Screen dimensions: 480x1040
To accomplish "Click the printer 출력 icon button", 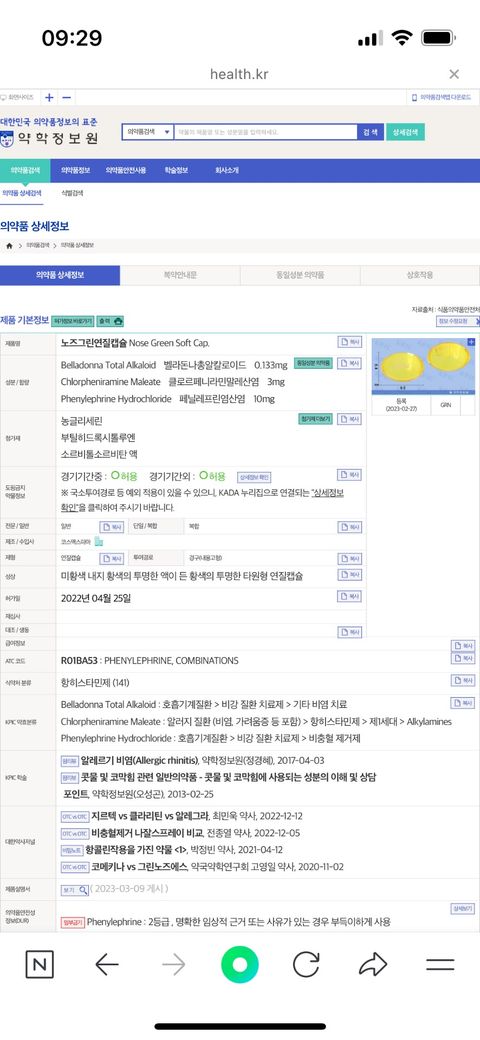I will pyautogui.click(x=111, y=321).
